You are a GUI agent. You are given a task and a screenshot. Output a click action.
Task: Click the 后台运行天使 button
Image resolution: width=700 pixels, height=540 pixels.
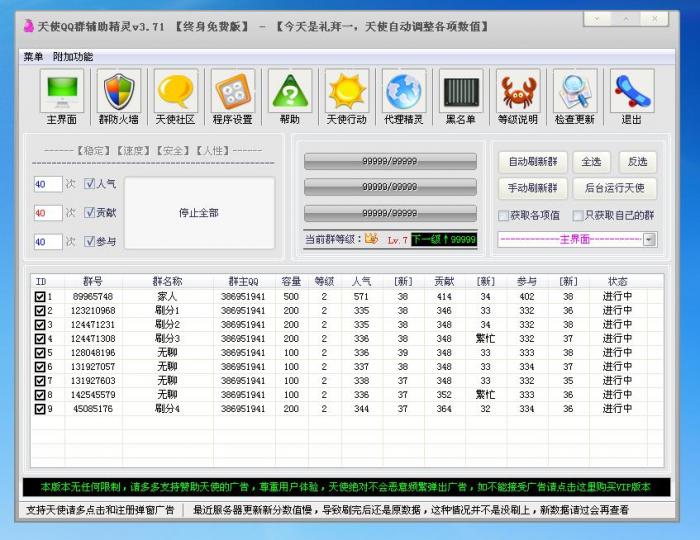pos(615,188)
